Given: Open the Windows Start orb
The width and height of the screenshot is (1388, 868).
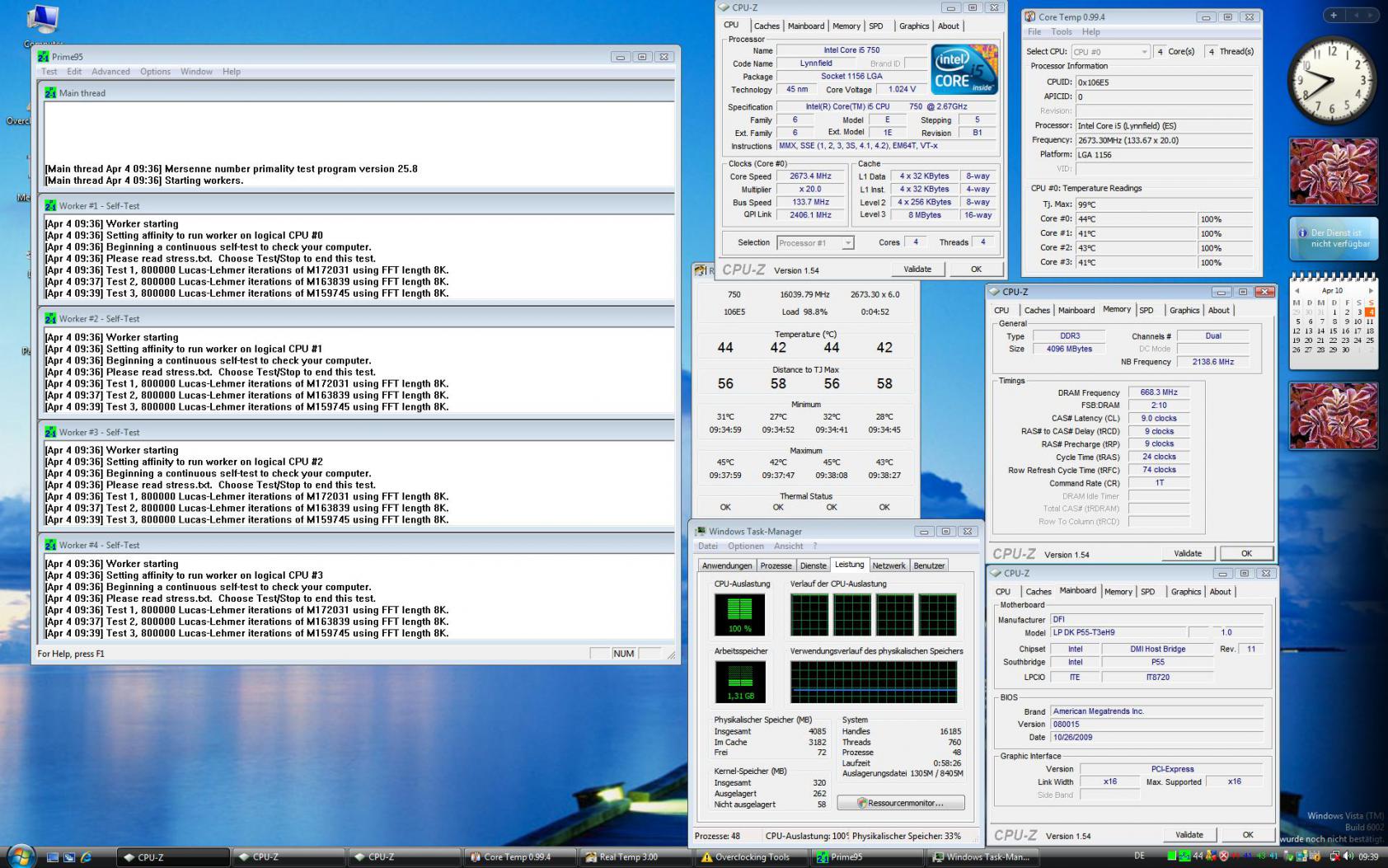Looking at the screenshot, I should point(20,856).
